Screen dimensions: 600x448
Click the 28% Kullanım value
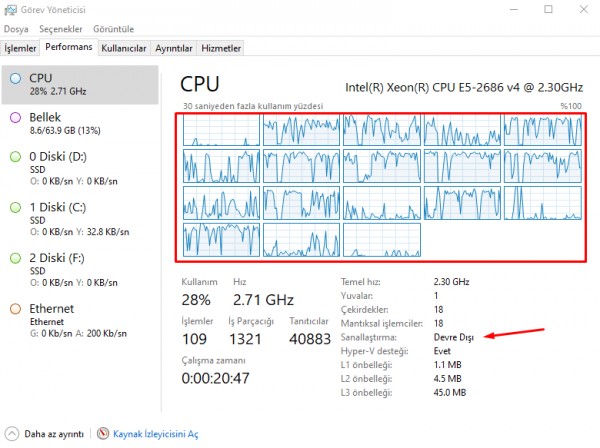[x=196, y=300]
